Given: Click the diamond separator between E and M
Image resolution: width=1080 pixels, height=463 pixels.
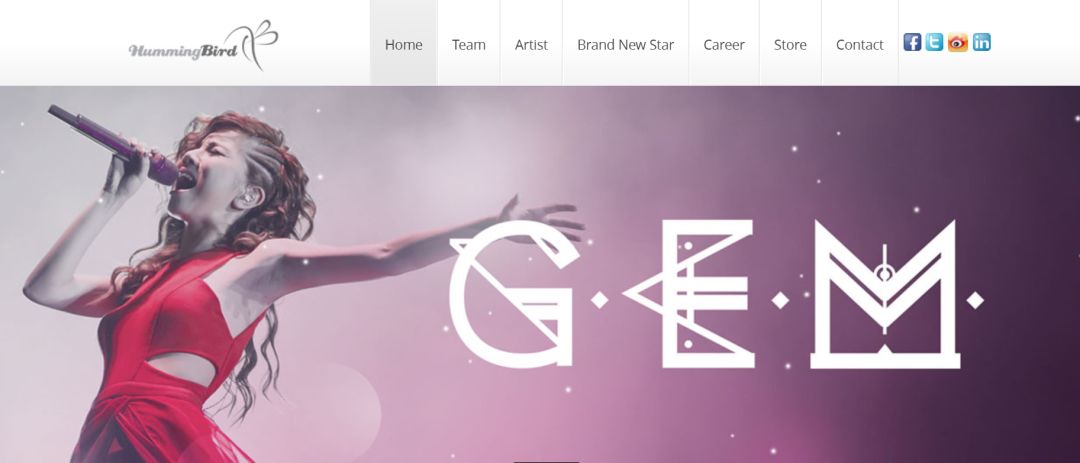Looking at the screenshot, I should point(780,300).
